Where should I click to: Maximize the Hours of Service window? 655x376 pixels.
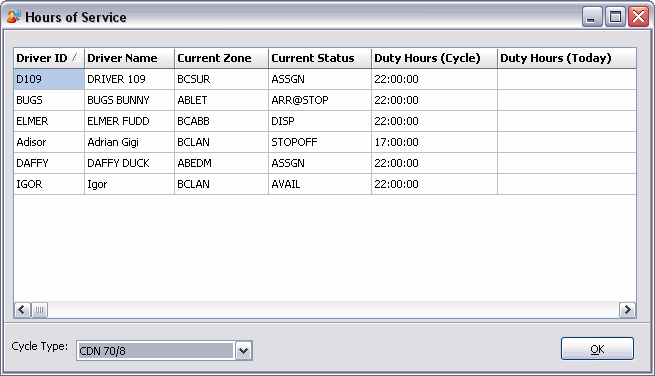pyautogui.click(x=615, y=17)
